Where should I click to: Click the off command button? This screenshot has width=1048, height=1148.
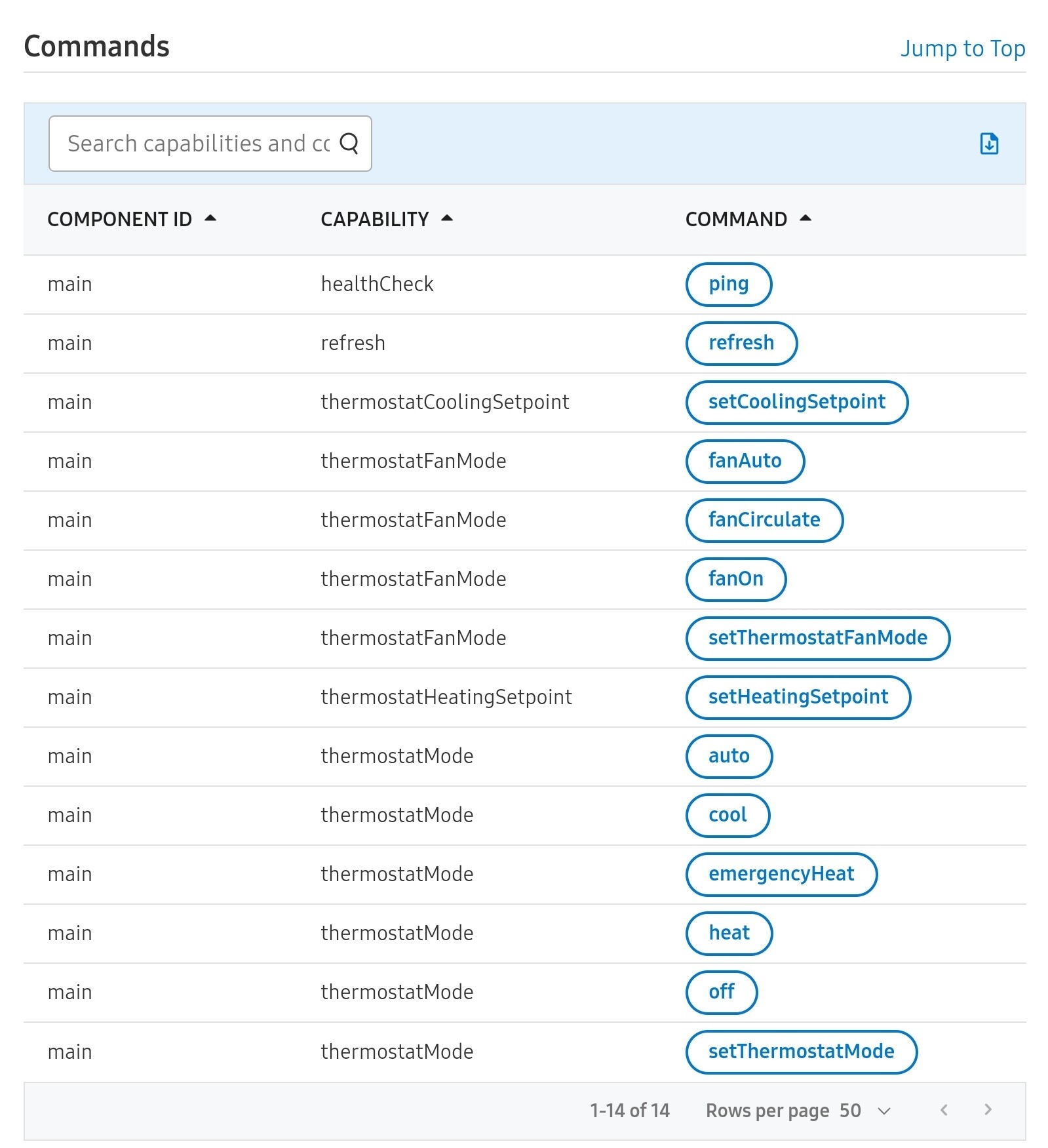721,993
